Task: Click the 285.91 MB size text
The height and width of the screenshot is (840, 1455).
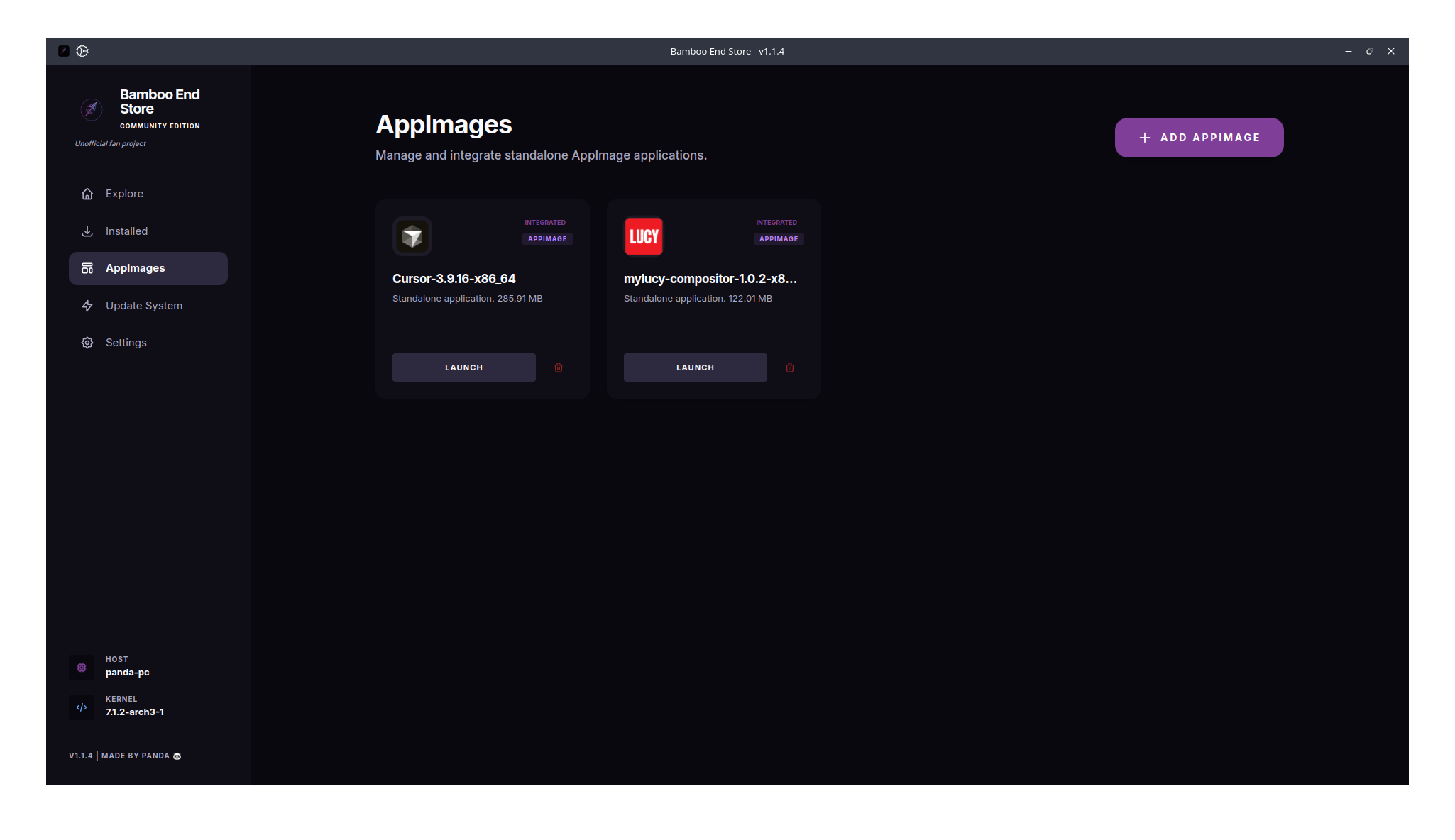Action: [x=520, y=299]
